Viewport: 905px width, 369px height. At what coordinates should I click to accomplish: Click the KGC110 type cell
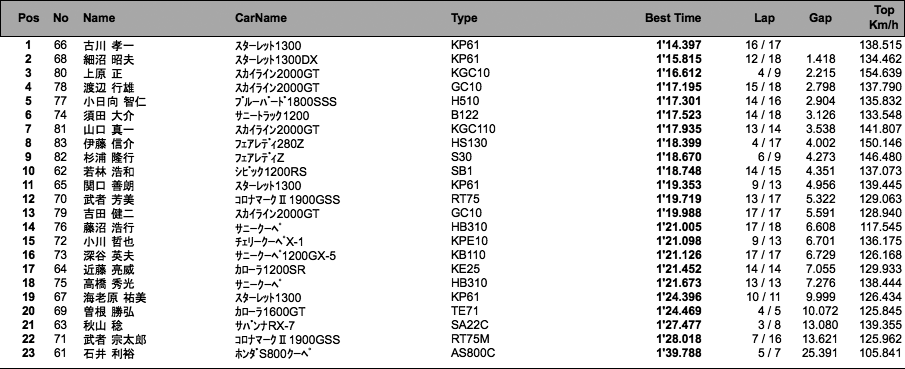click(x=473, y=129)
